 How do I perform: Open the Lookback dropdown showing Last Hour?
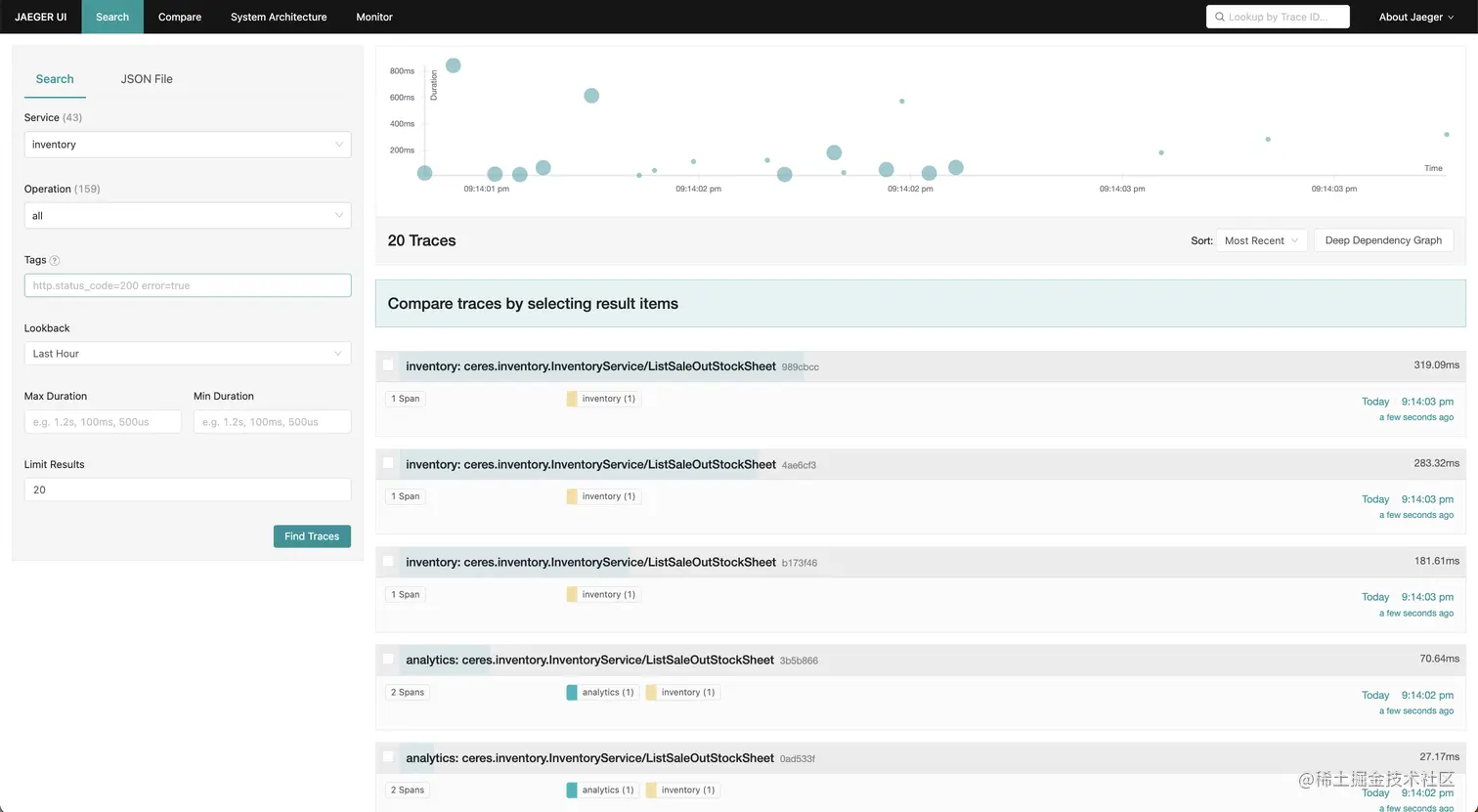pos(187,354)
